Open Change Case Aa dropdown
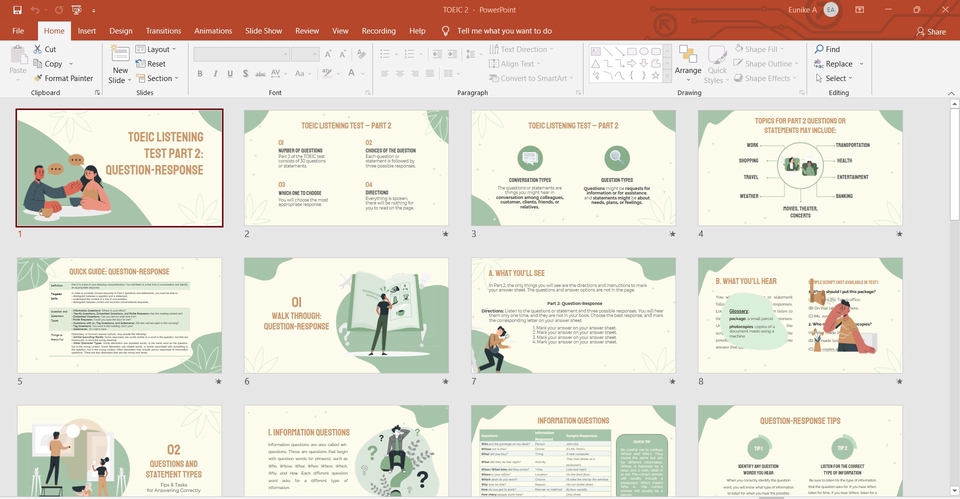 pos(301,73)
